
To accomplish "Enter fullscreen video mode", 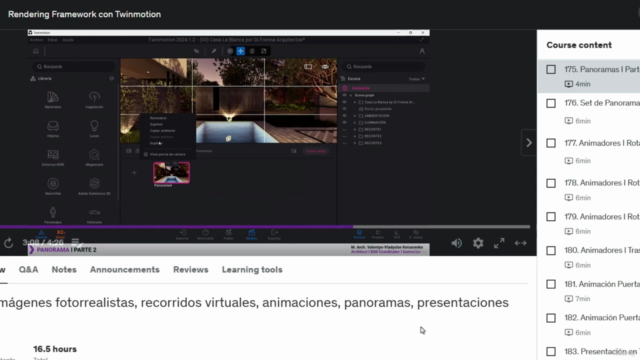I will click(499, 243).
